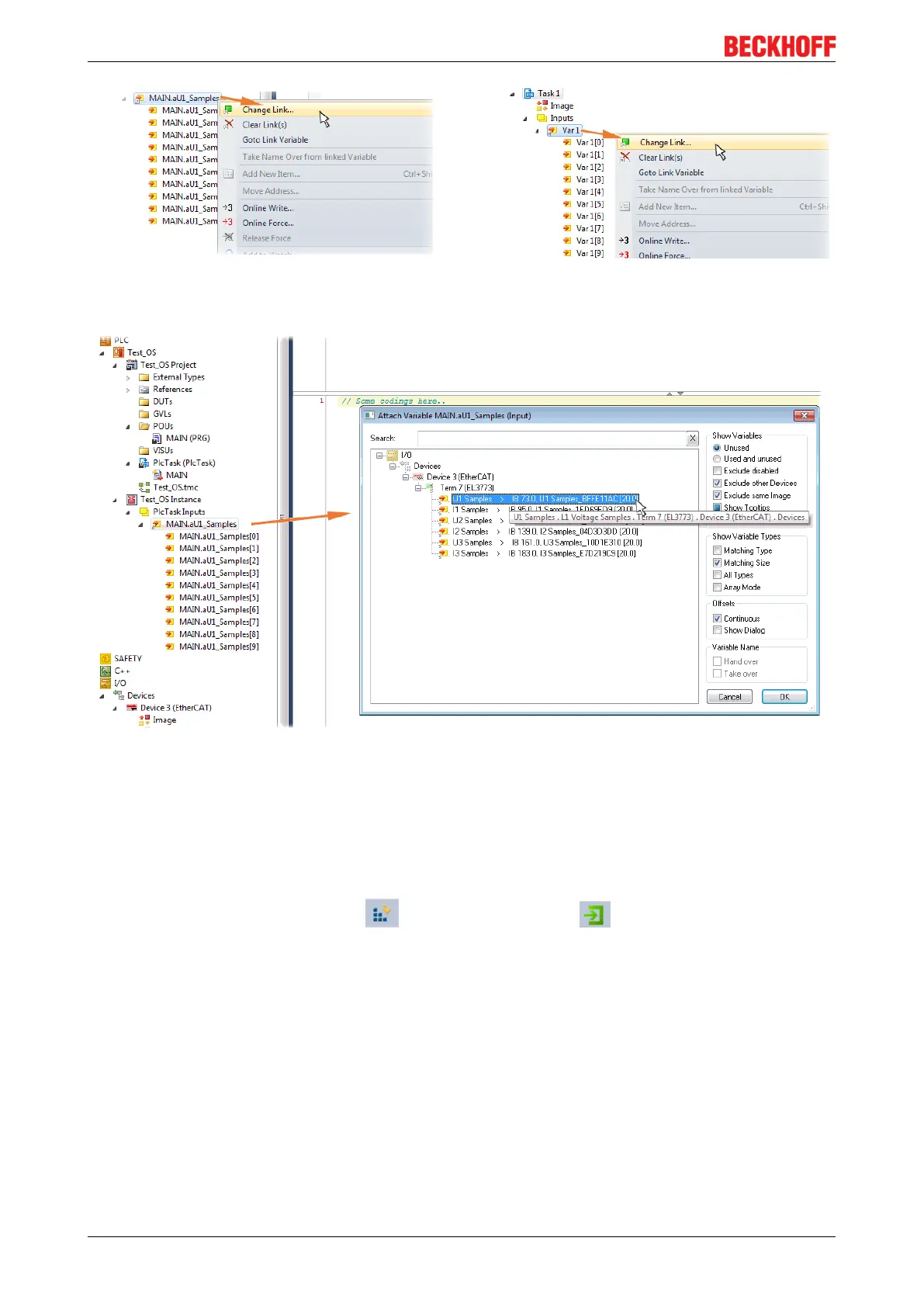Click the Activate Configuration icon below the dialog
This screenshot has width=924, height=1307.
coord(382,914)
